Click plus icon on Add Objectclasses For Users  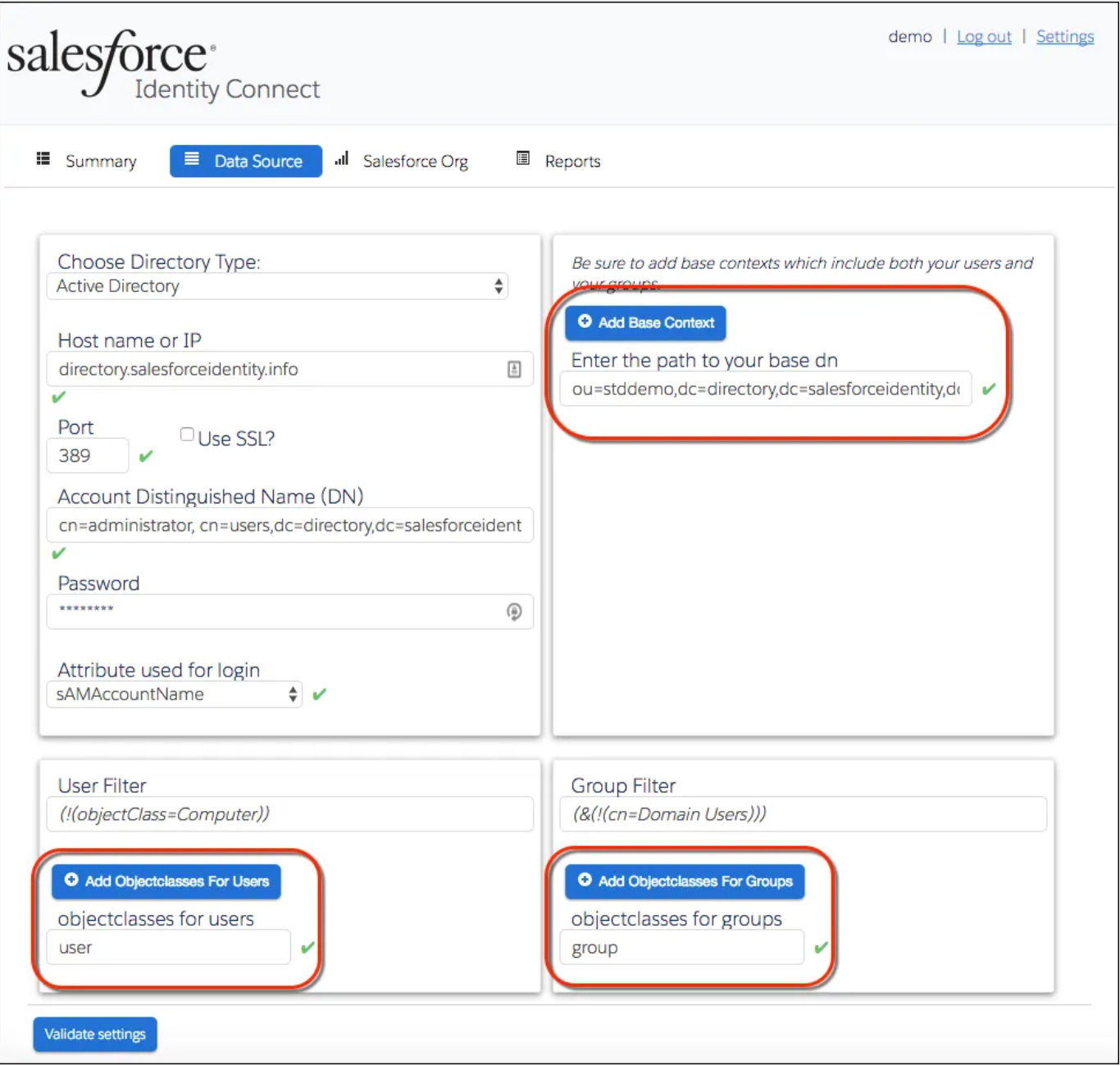point(71,880)
